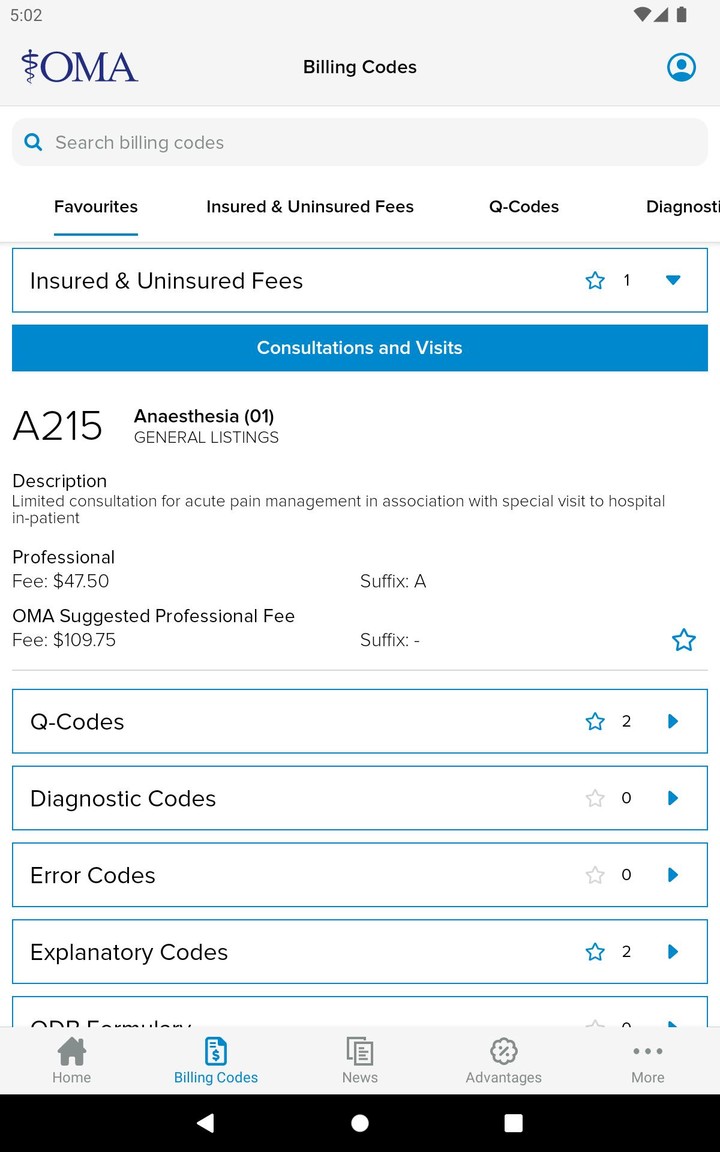Open the user profile icon
Image resolution: width=720 pixels, height=1152 pixels.
pyautogui.click(x=681, y=67)
